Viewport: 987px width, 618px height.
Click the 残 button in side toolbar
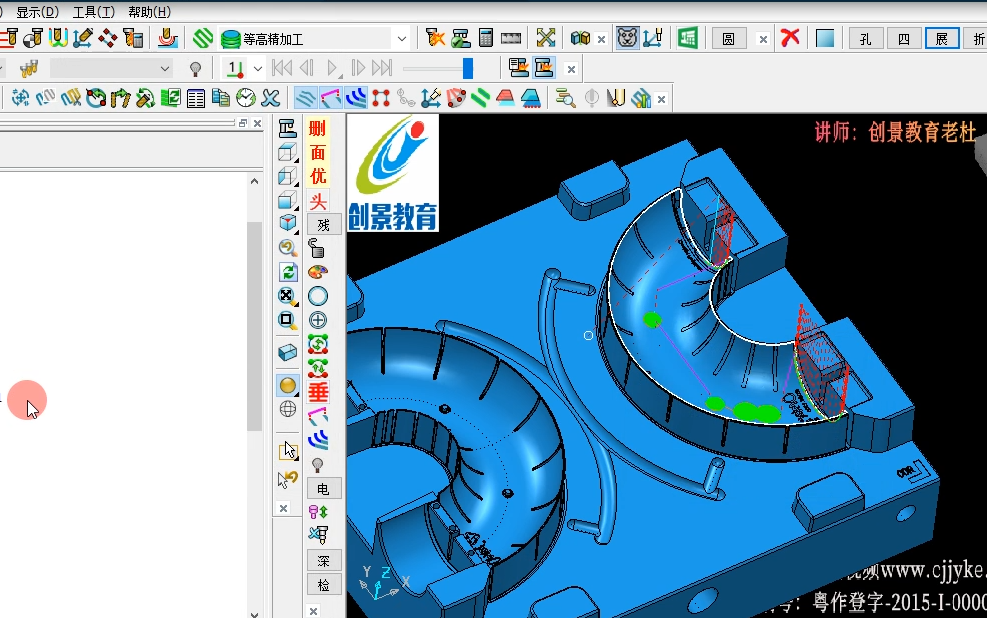pyautogui.click(x=324, y=225)
